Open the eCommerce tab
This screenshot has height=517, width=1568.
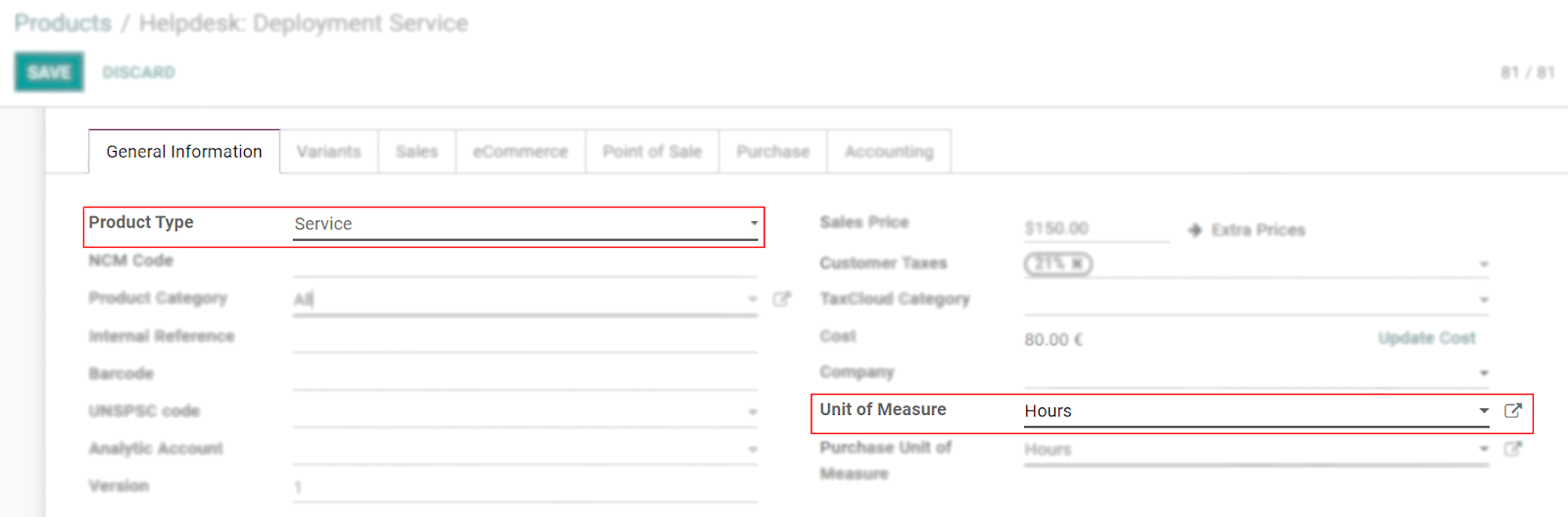tap(519, 152)
